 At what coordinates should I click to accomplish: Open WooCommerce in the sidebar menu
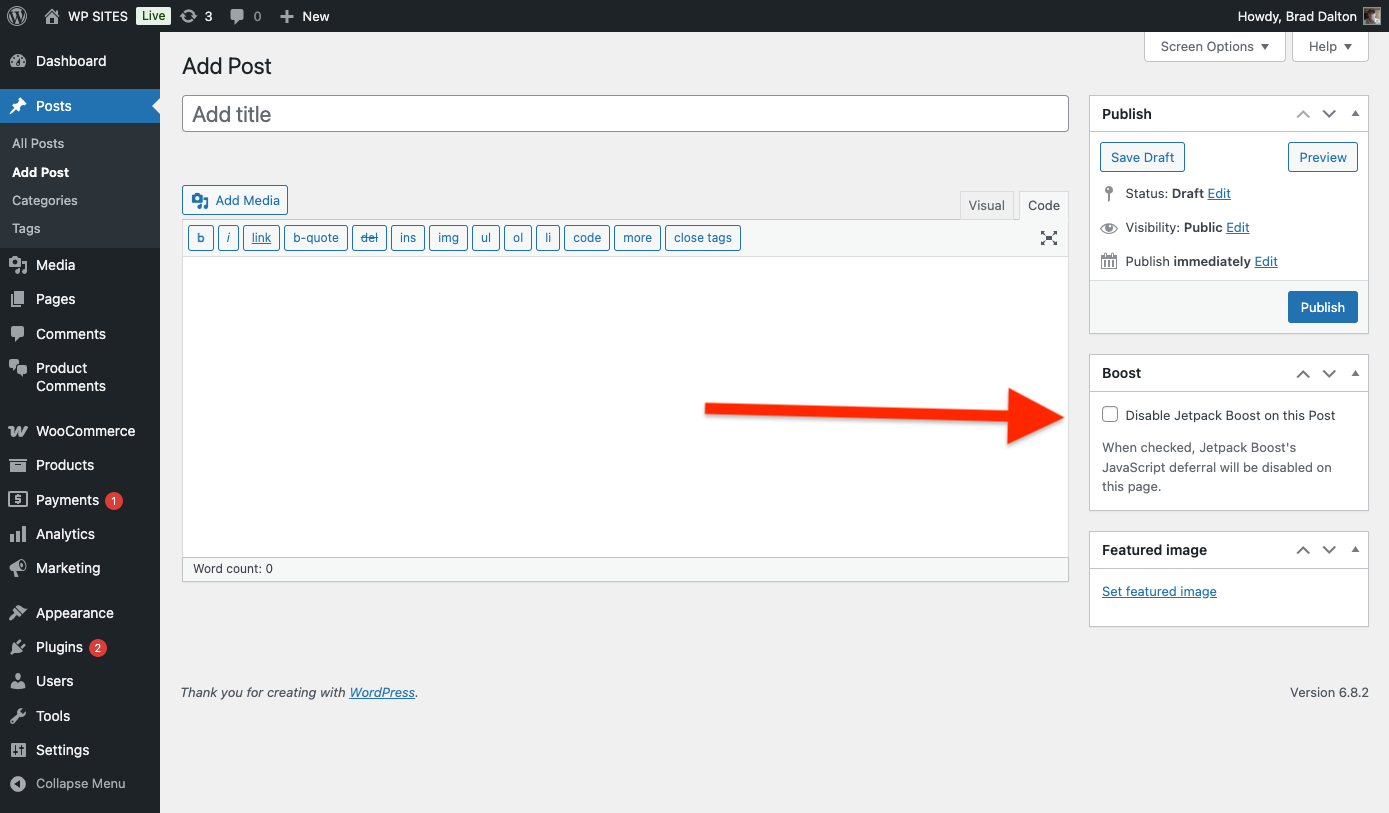pos(85,431)
